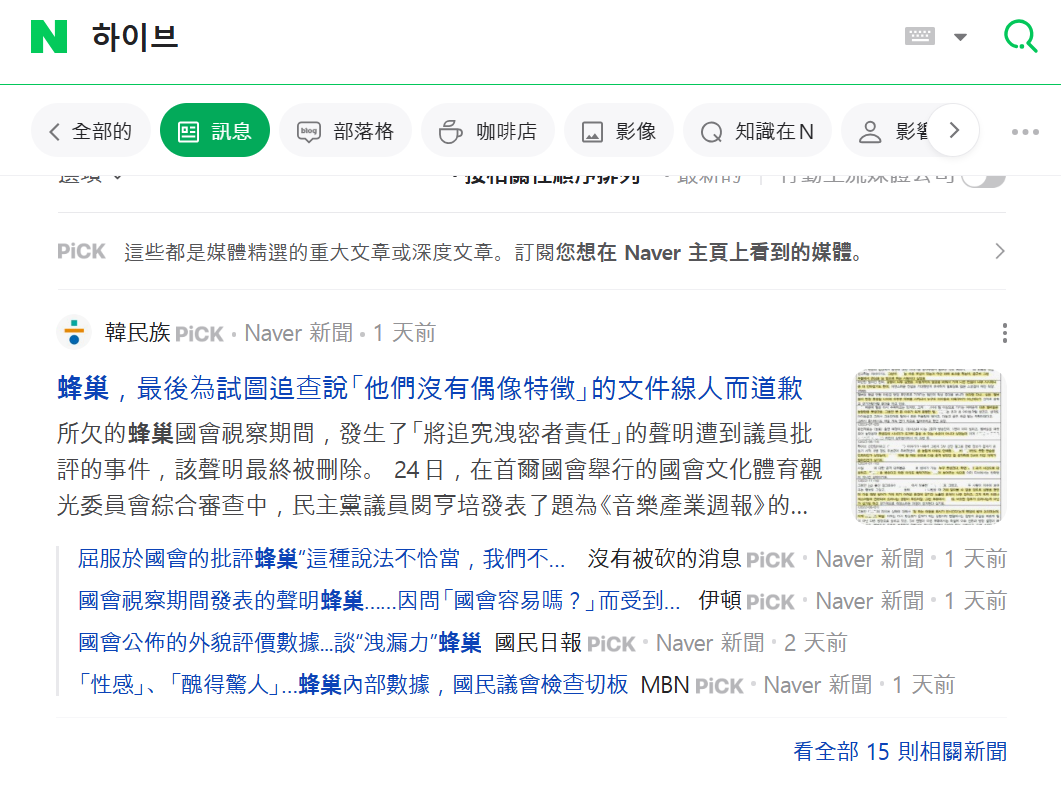Click the publisher name MBN
Viewport: 1061px width, 786px height.
point(665,685)
